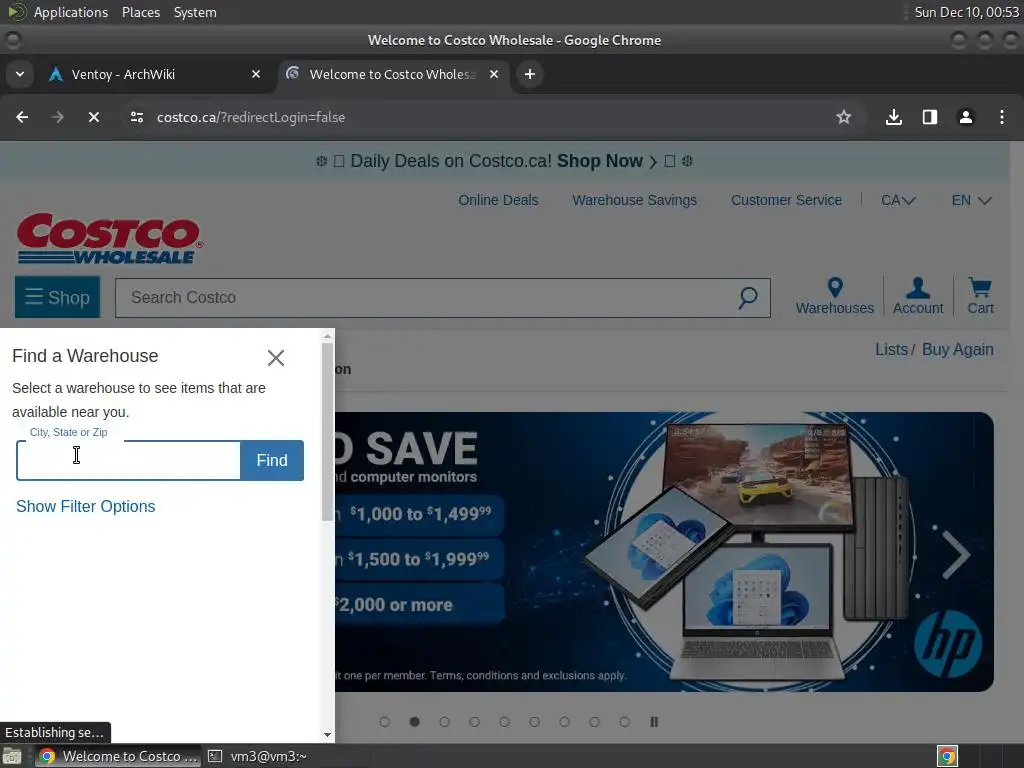The height and width of the screenshot is (768, 1024).
Task: Open the Chrome three-dot menu
Action: pyautogui.click(x=1002, y=117)
